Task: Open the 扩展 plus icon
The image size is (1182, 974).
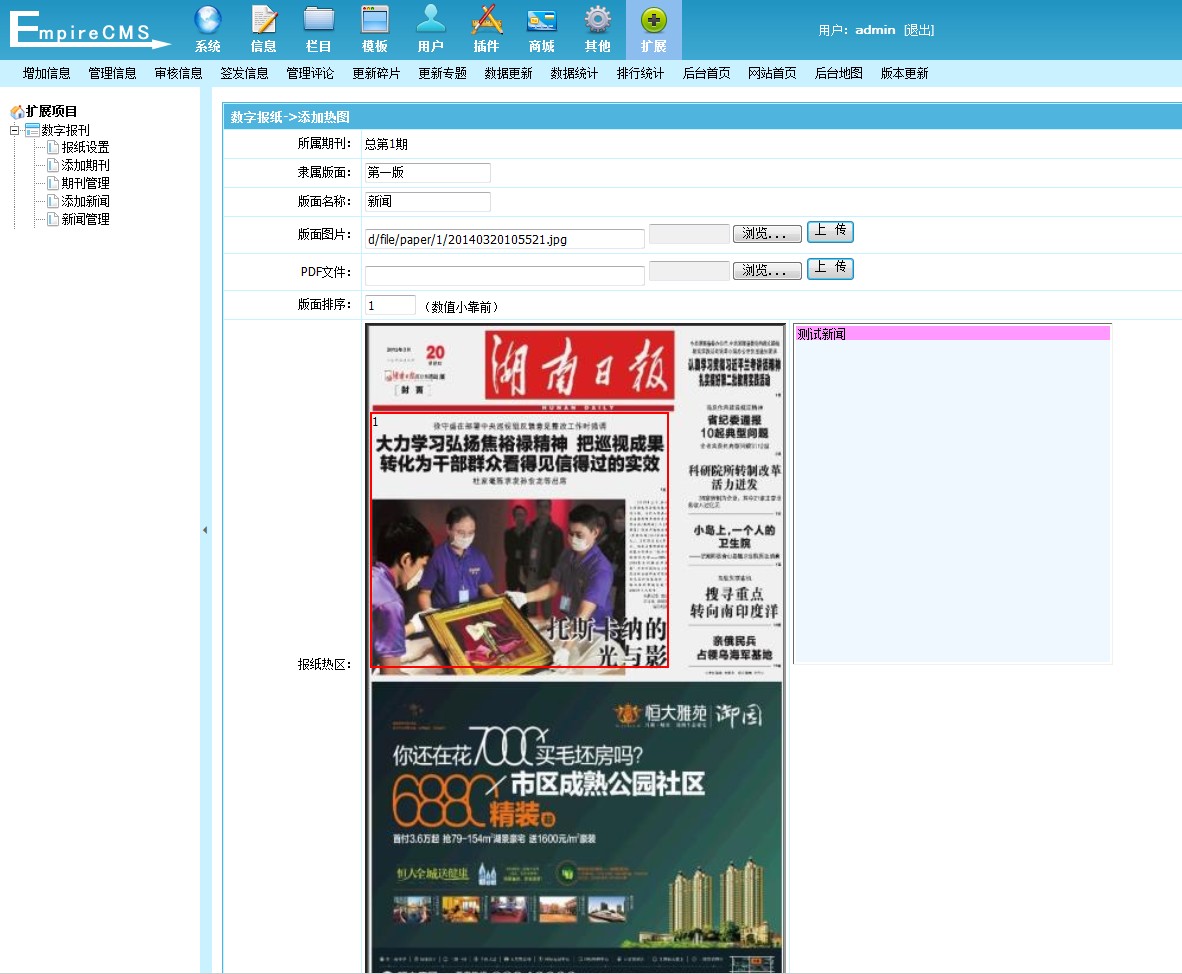Action: pyautogui.click(x=654, y=20)
